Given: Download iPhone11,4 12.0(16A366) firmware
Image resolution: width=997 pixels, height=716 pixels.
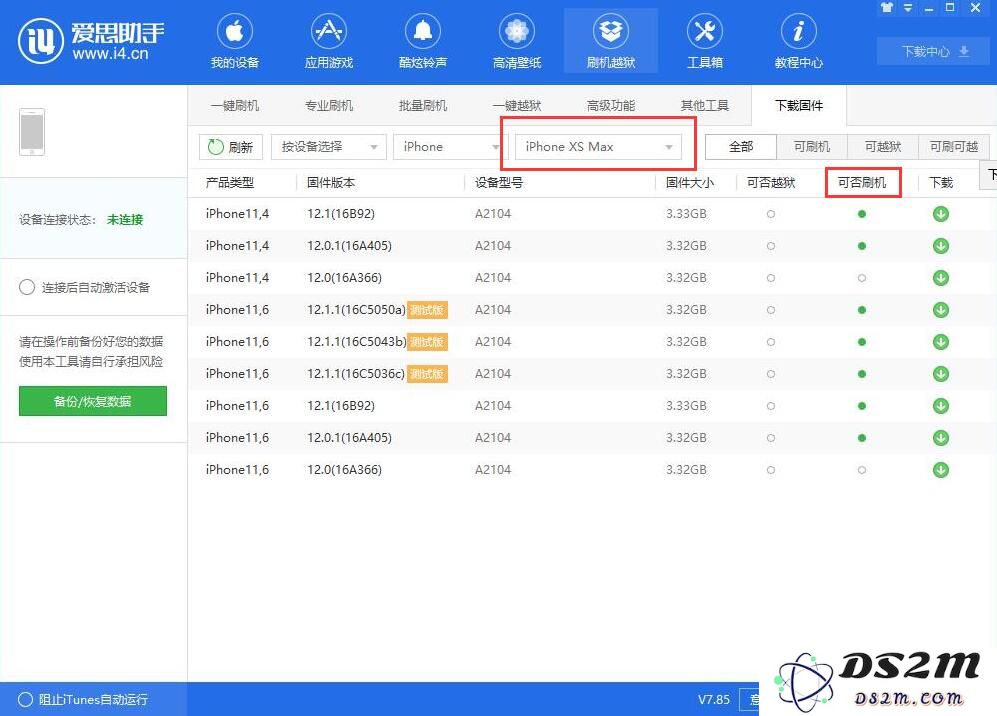Looking at the screenshot, I should coord(941,278).
